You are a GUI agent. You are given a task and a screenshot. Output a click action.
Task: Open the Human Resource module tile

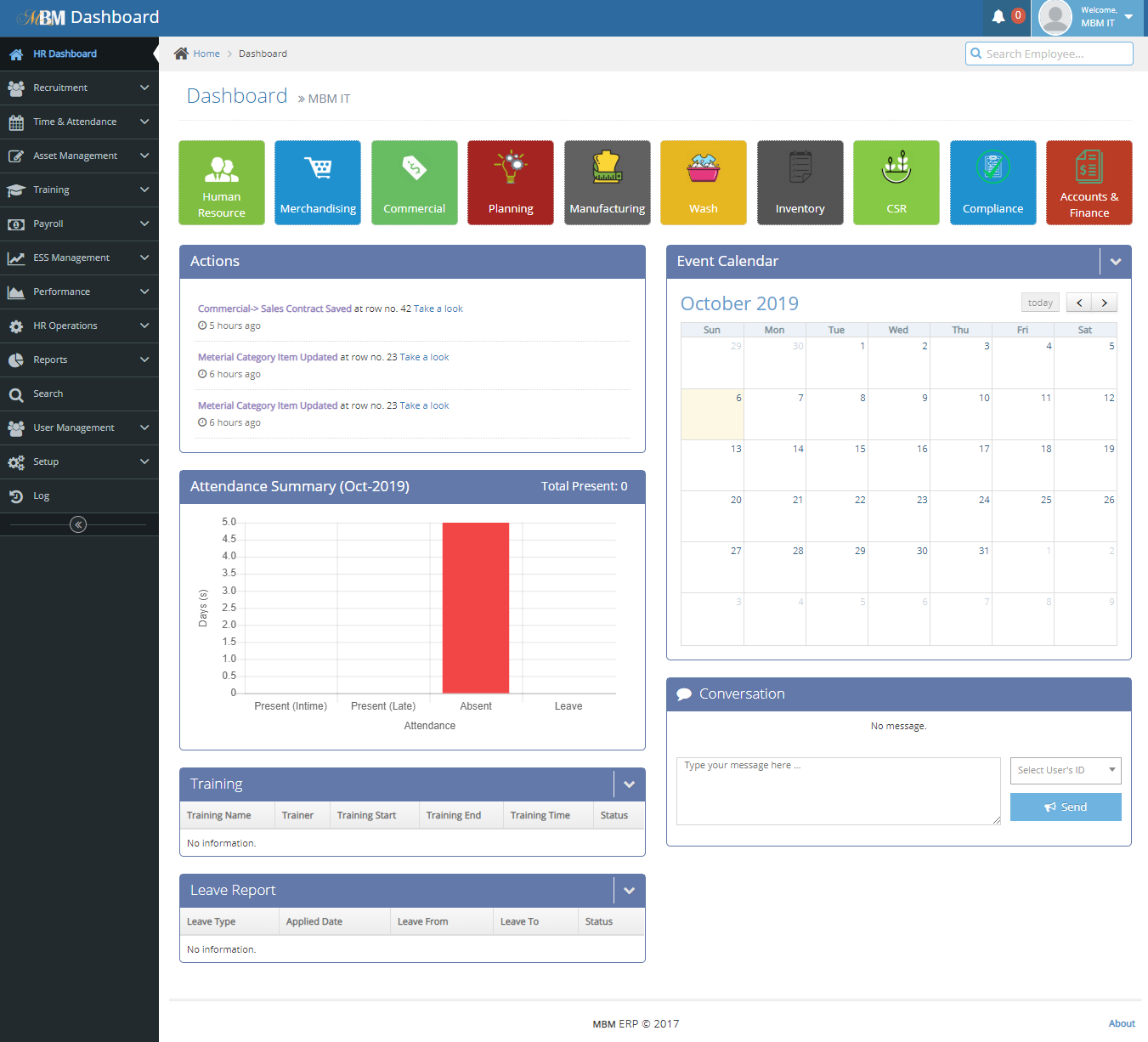click(221, 183)
